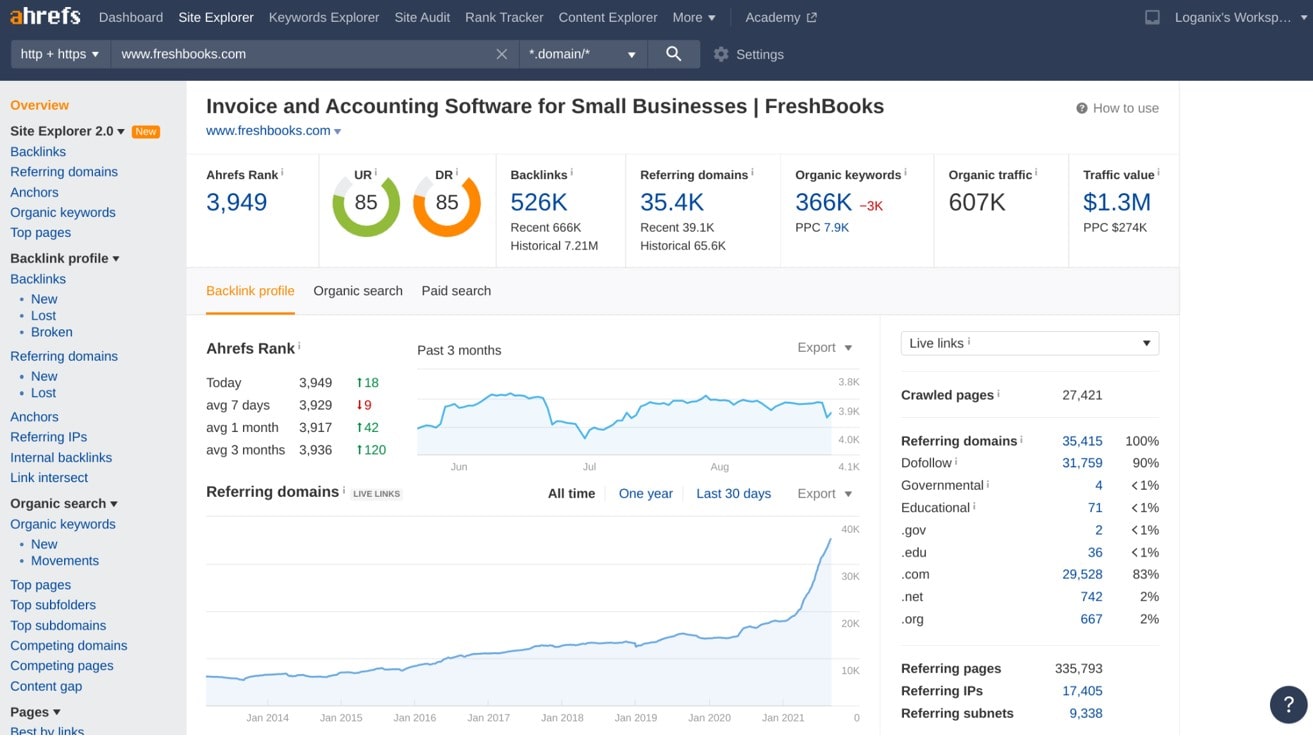Image resolution: width=1313 pixels, height=740 pixels.
Task: Switch to Organic search tab
Action: pyautogui.click(x=358, y=291)
